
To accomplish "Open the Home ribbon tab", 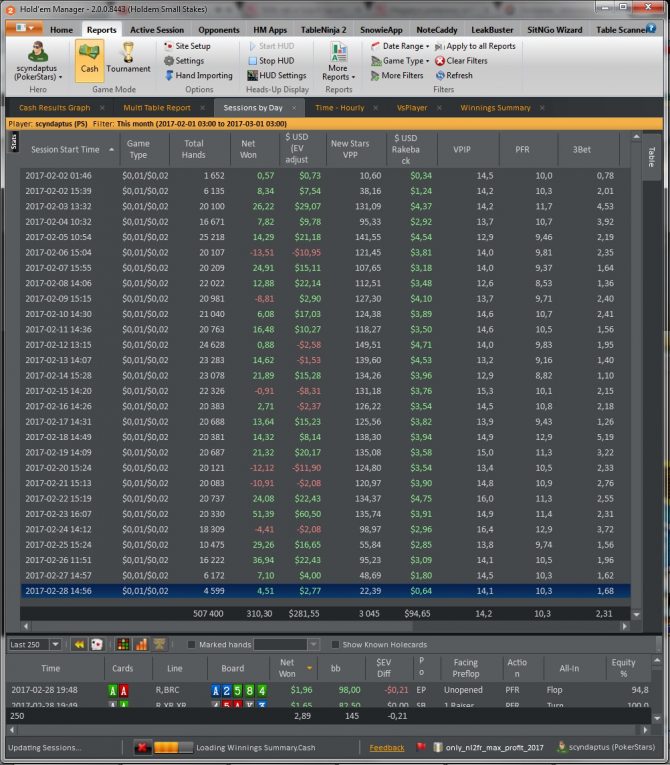I will [x=61, y=30].
